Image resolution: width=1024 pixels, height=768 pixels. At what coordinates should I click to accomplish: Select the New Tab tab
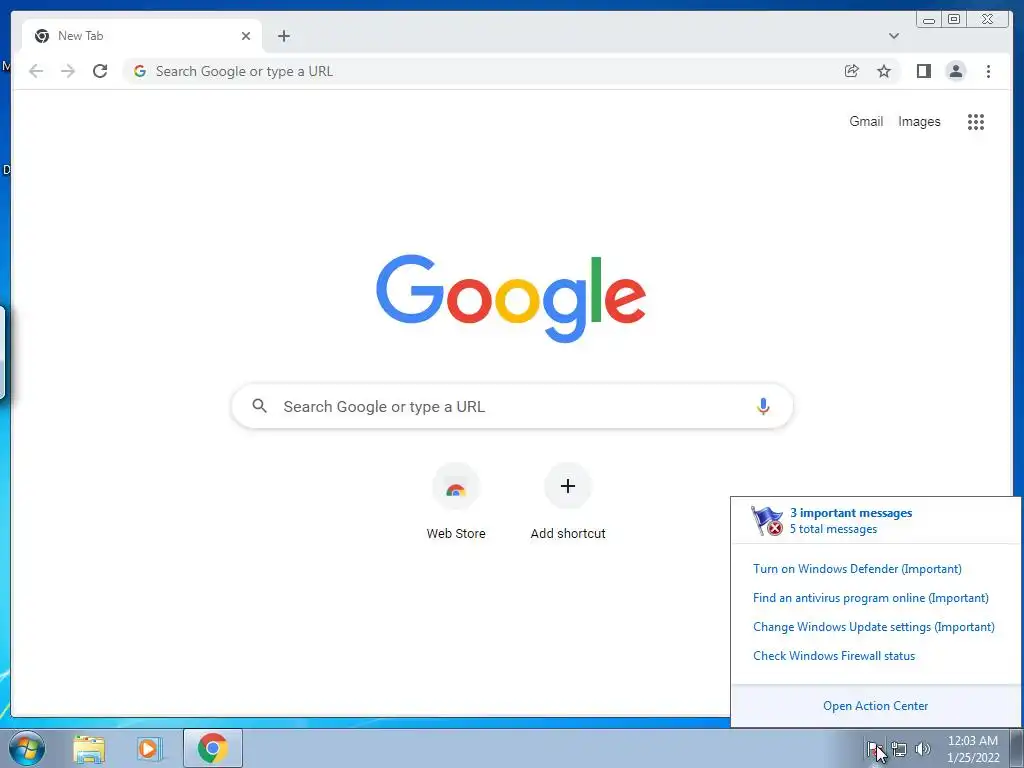142,36
